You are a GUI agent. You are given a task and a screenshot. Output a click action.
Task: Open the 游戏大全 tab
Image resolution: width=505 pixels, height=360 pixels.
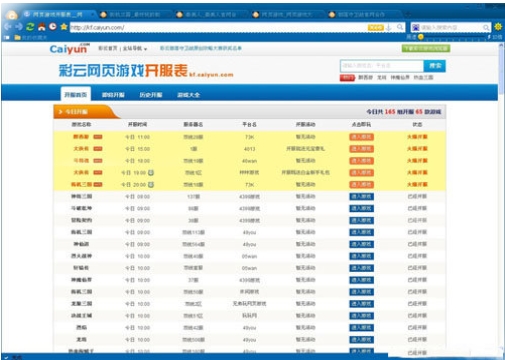[x=189, y=95]
